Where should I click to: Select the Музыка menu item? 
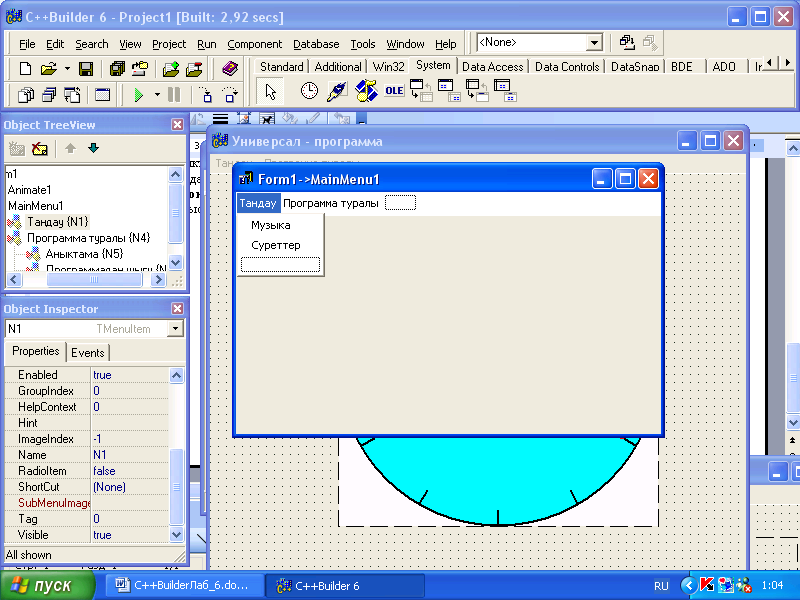271,225
